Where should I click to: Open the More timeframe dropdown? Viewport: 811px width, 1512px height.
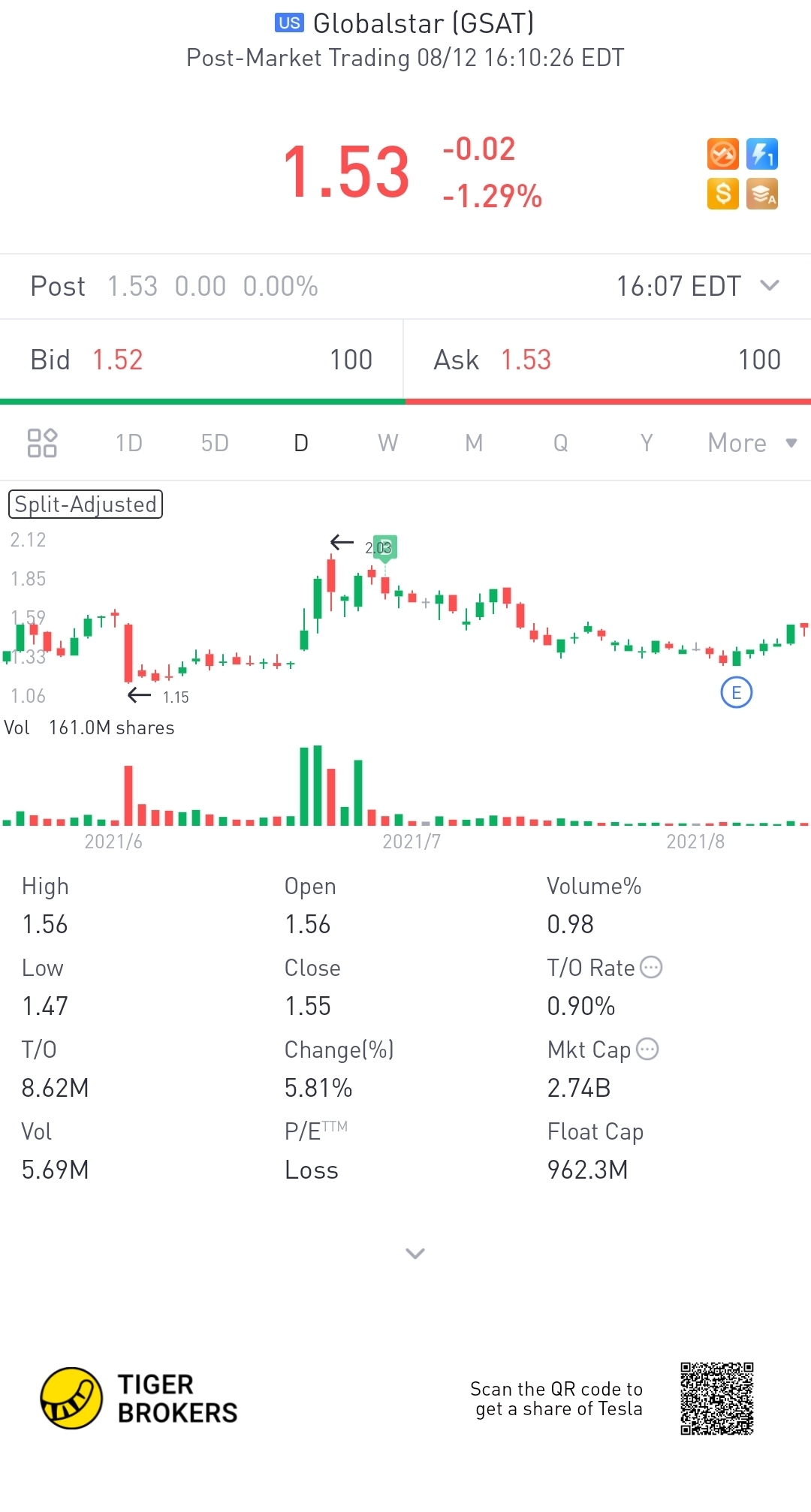(752, 443)
